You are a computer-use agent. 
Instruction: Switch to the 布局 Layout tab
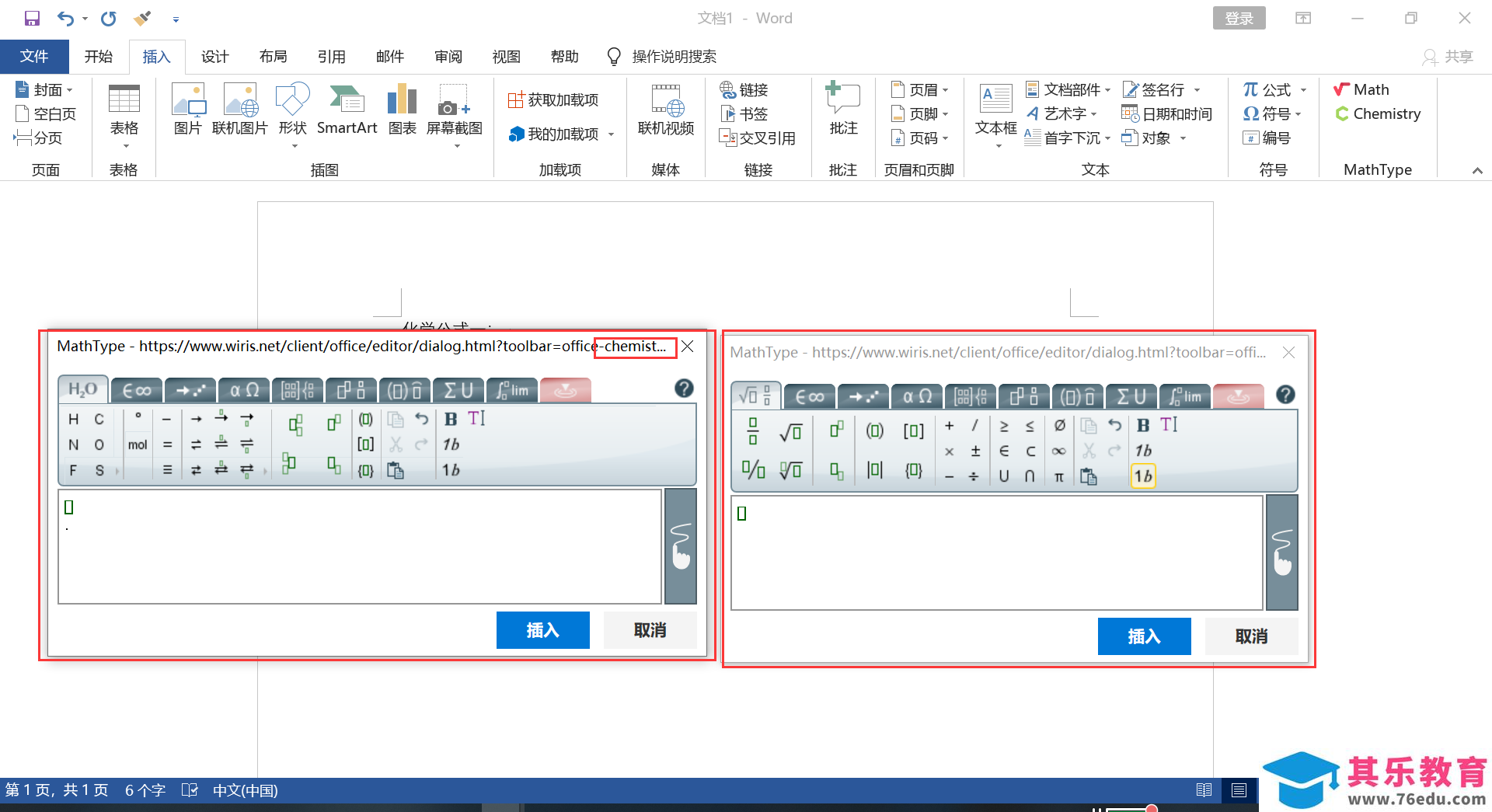274,57
